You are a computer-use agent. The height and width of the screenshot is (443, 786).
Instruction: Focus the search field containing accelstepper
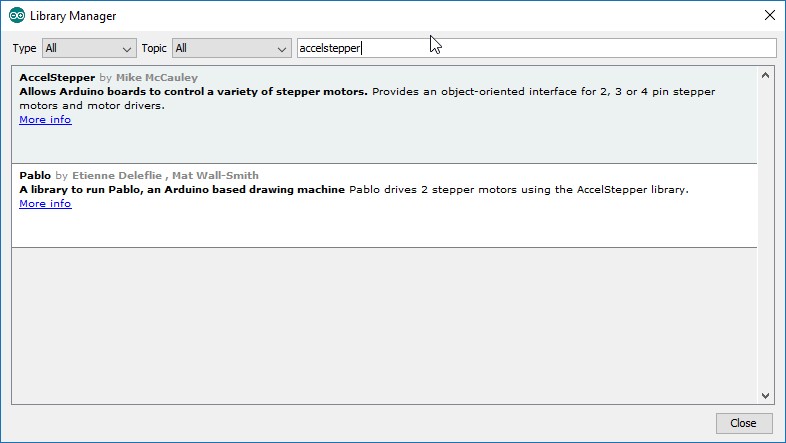pyautogui.click(x=536, y=48)
